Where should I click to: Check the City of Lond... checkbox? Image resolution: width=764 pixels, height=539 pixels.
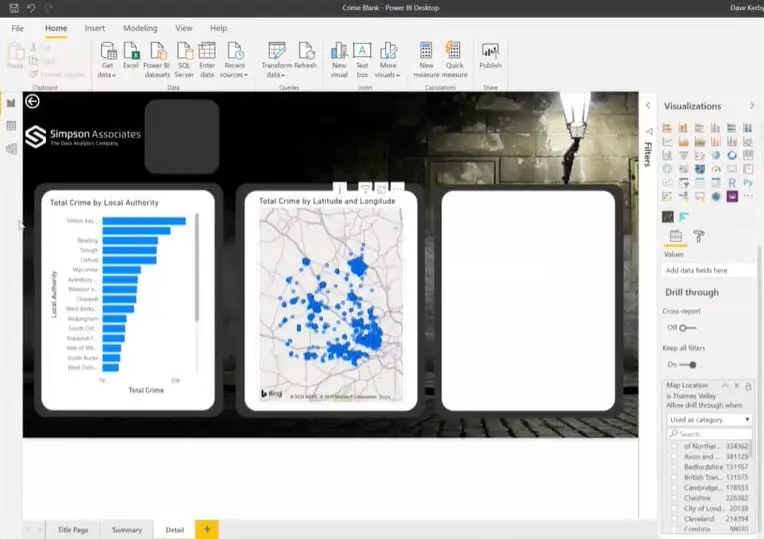[674, 508]
